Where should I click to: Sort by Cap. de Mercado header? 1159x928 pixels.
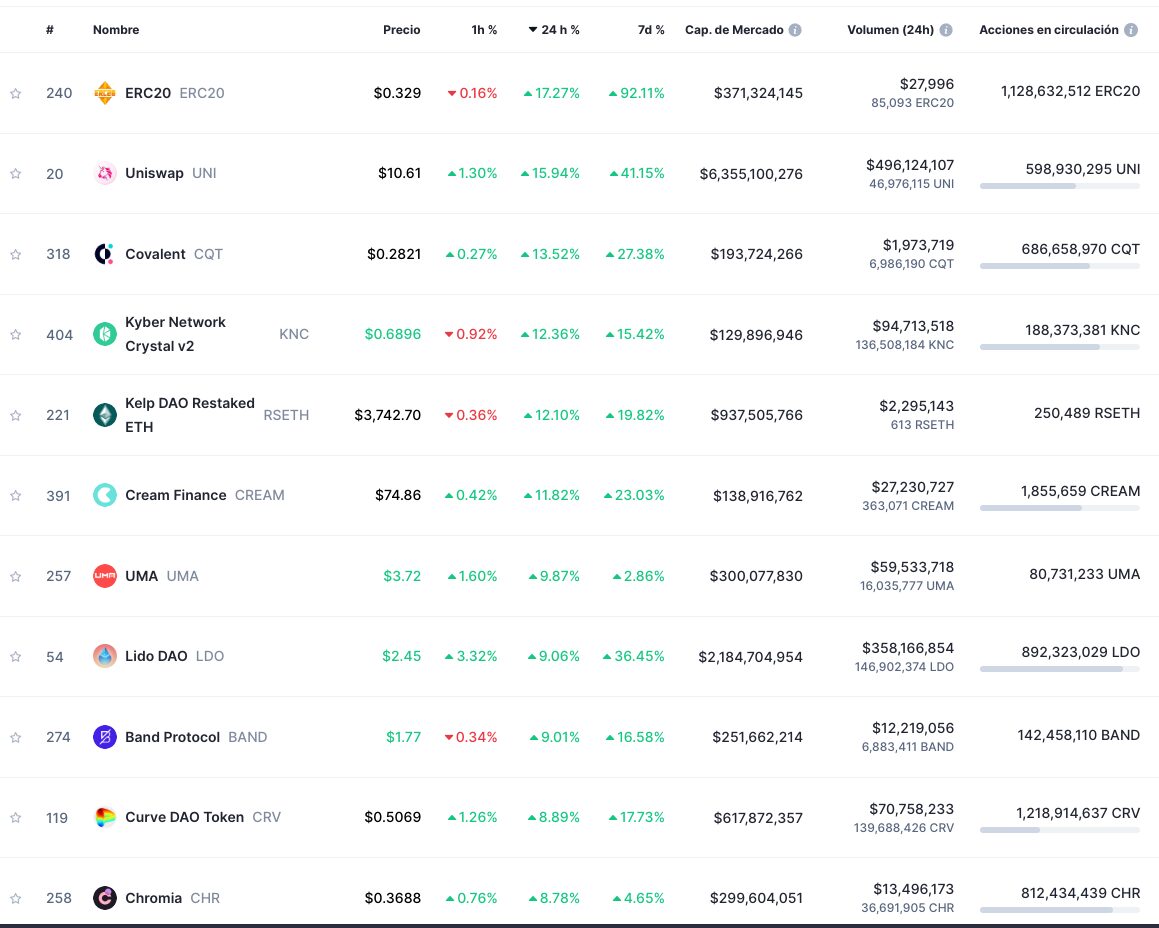734,30
